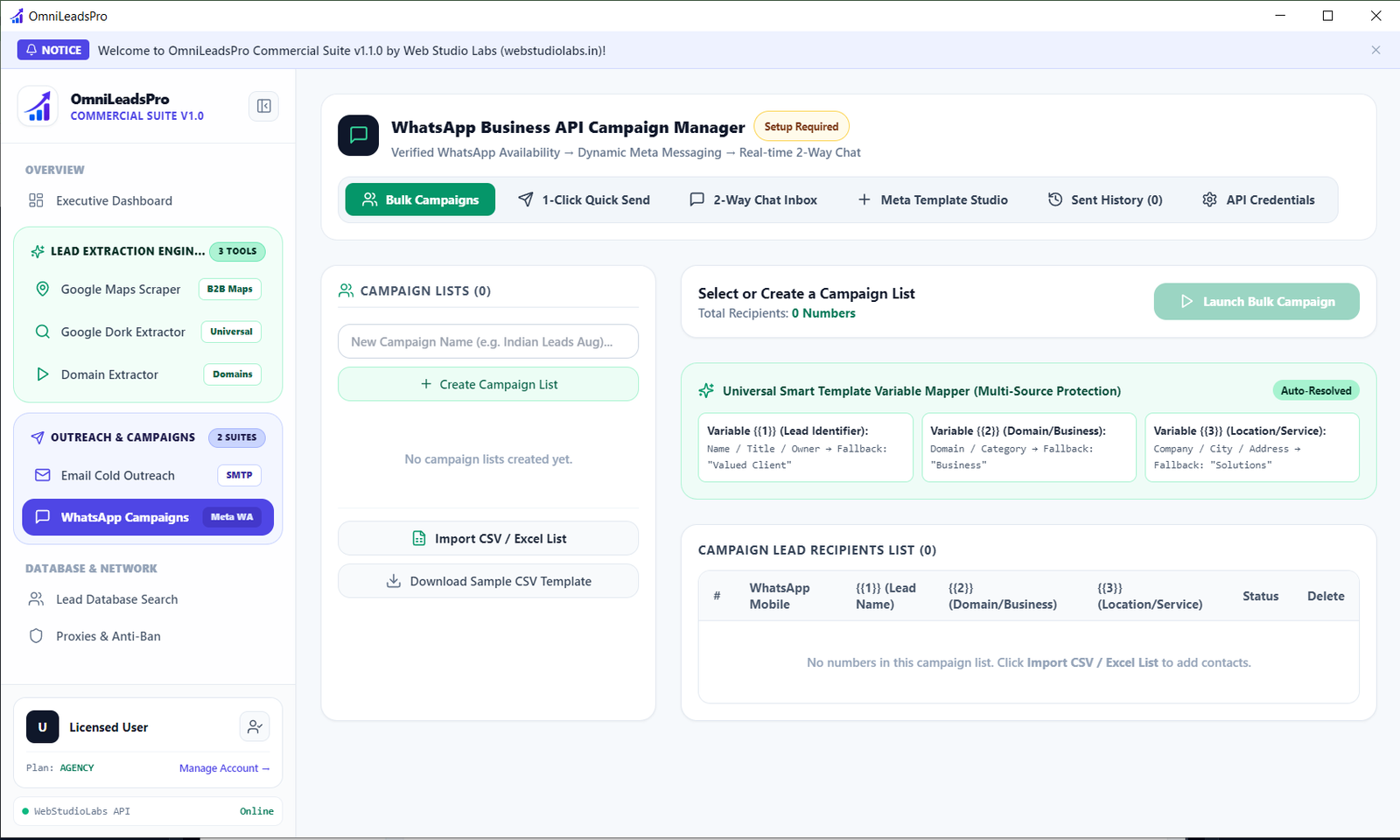Click the user account icon button
The image size is (1400, 840).
(x=255, y=726)
